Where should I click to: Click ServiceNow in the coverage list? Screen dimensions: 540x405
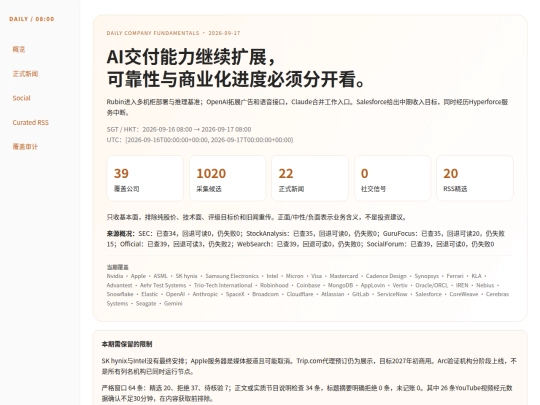coord(392,294)
